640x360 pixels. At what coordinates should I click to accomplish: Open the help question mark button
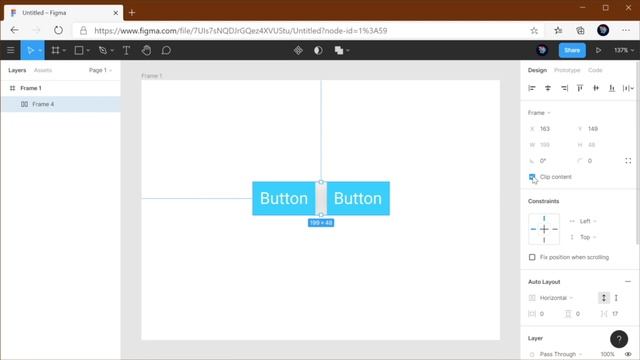[619, 339]
